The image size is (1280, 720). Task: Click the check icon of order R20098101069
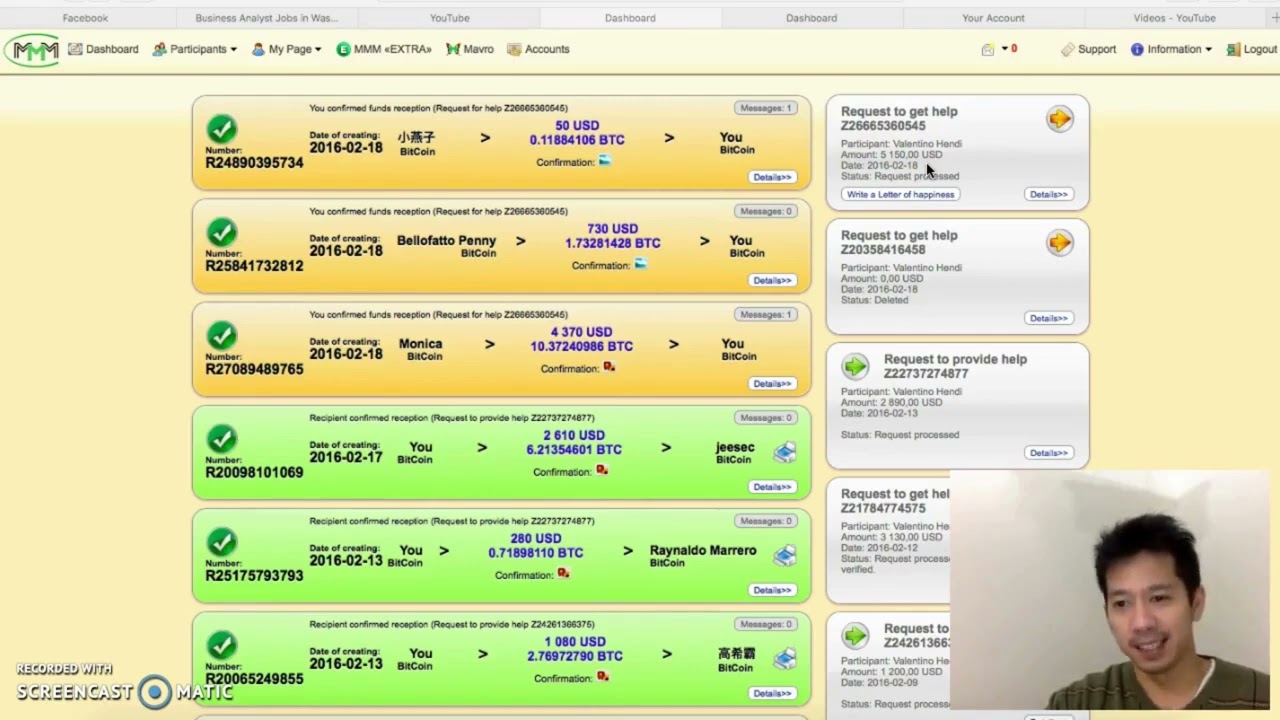(222, 438)
